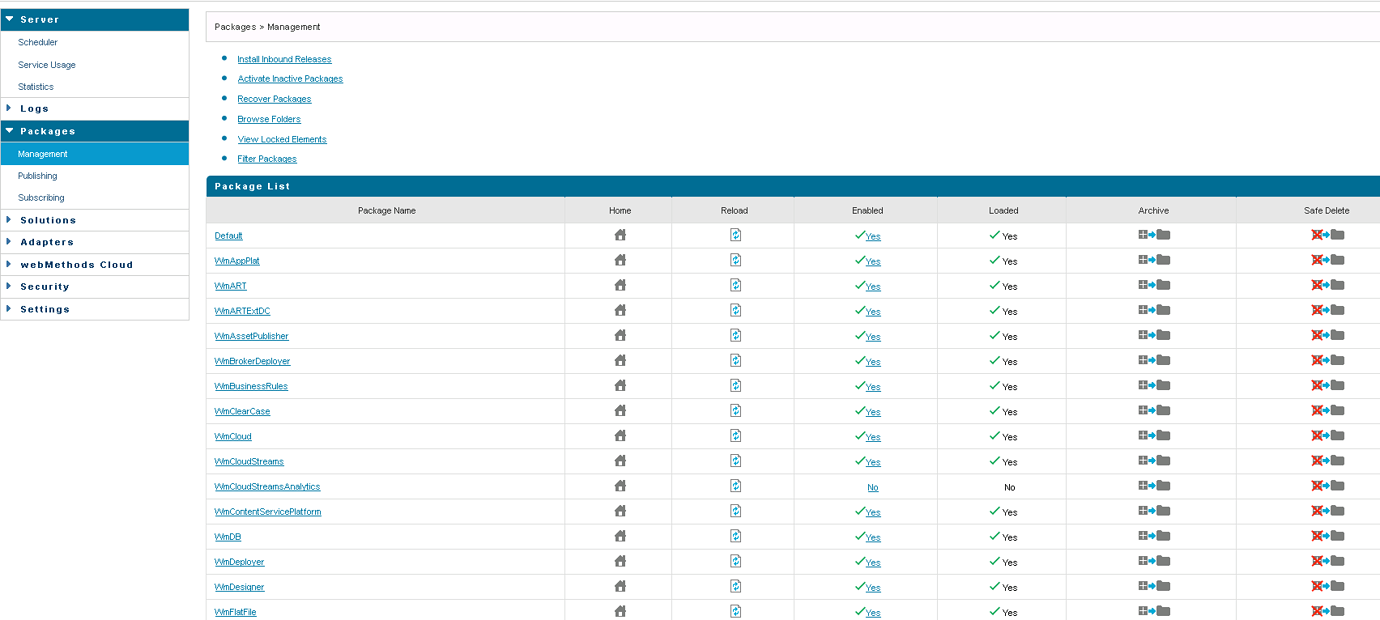Archive the WmCloudStreams package
1380x620 pixels.
coord(1154,461)
